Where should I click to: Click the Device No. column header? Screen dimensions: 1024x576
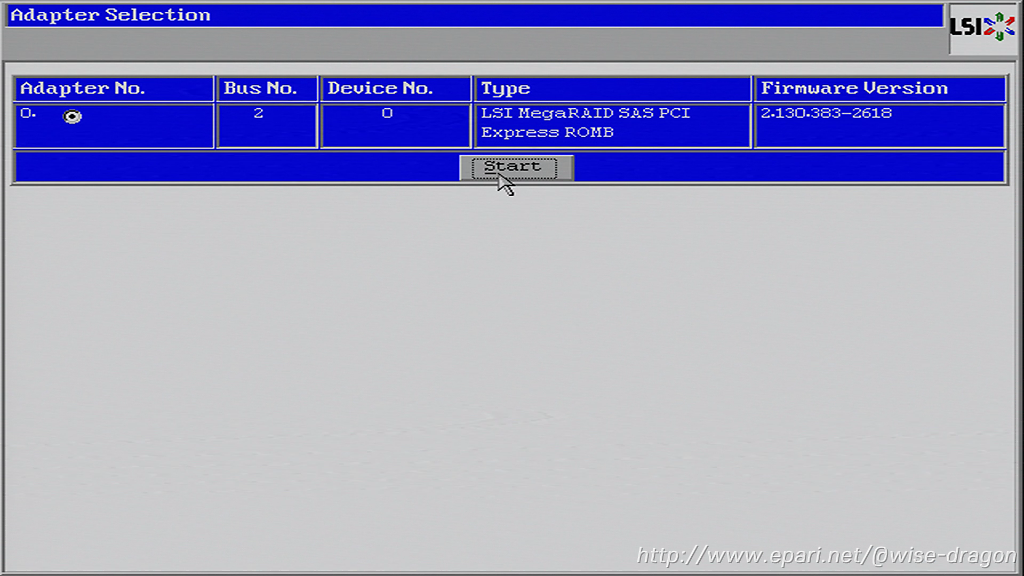coord(396,89)
